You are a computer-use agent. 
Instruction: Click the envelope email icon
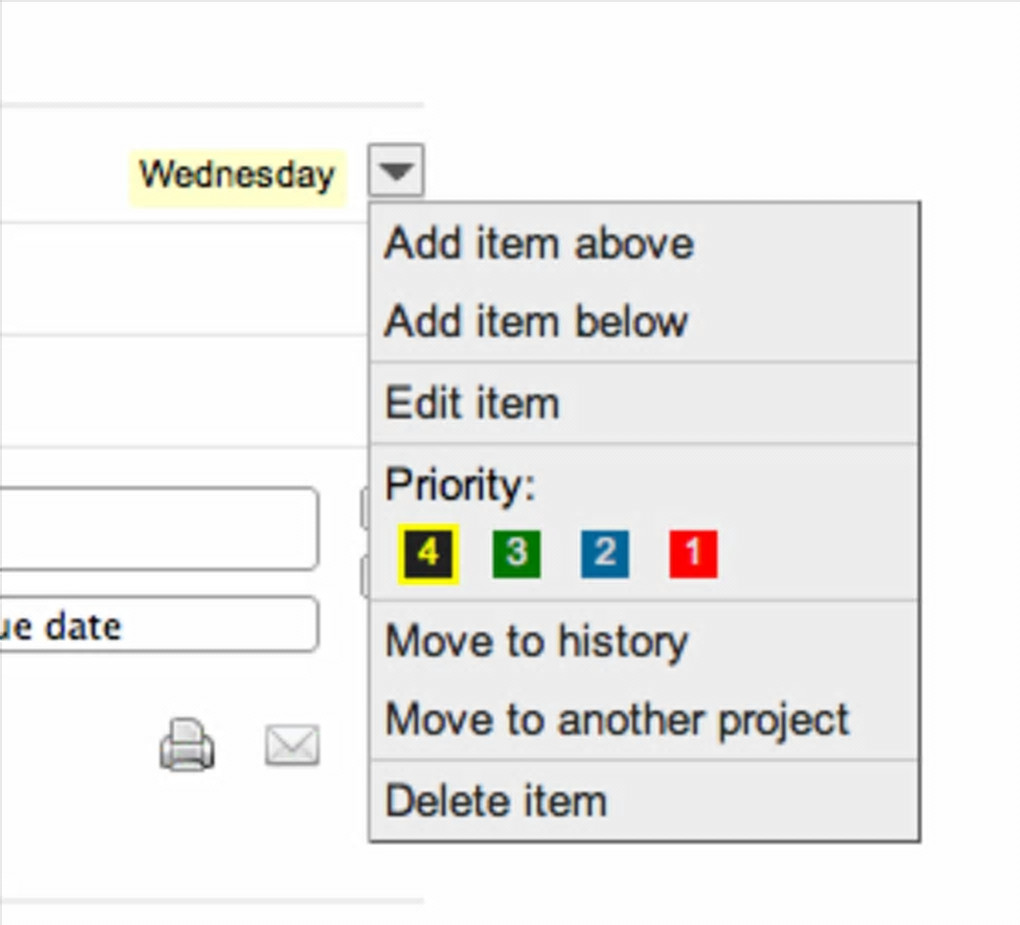coord(292,746)
